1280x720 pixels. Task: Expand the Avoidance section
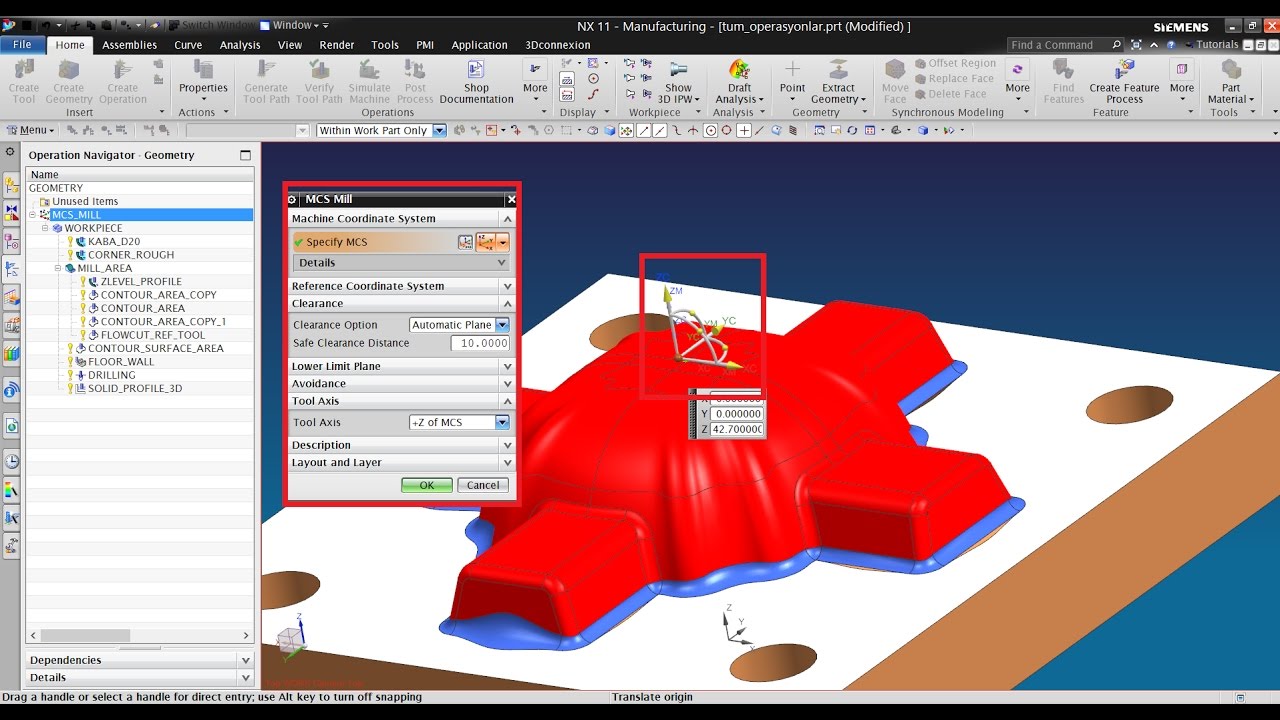pyautogui.click(x=402, y=384)
